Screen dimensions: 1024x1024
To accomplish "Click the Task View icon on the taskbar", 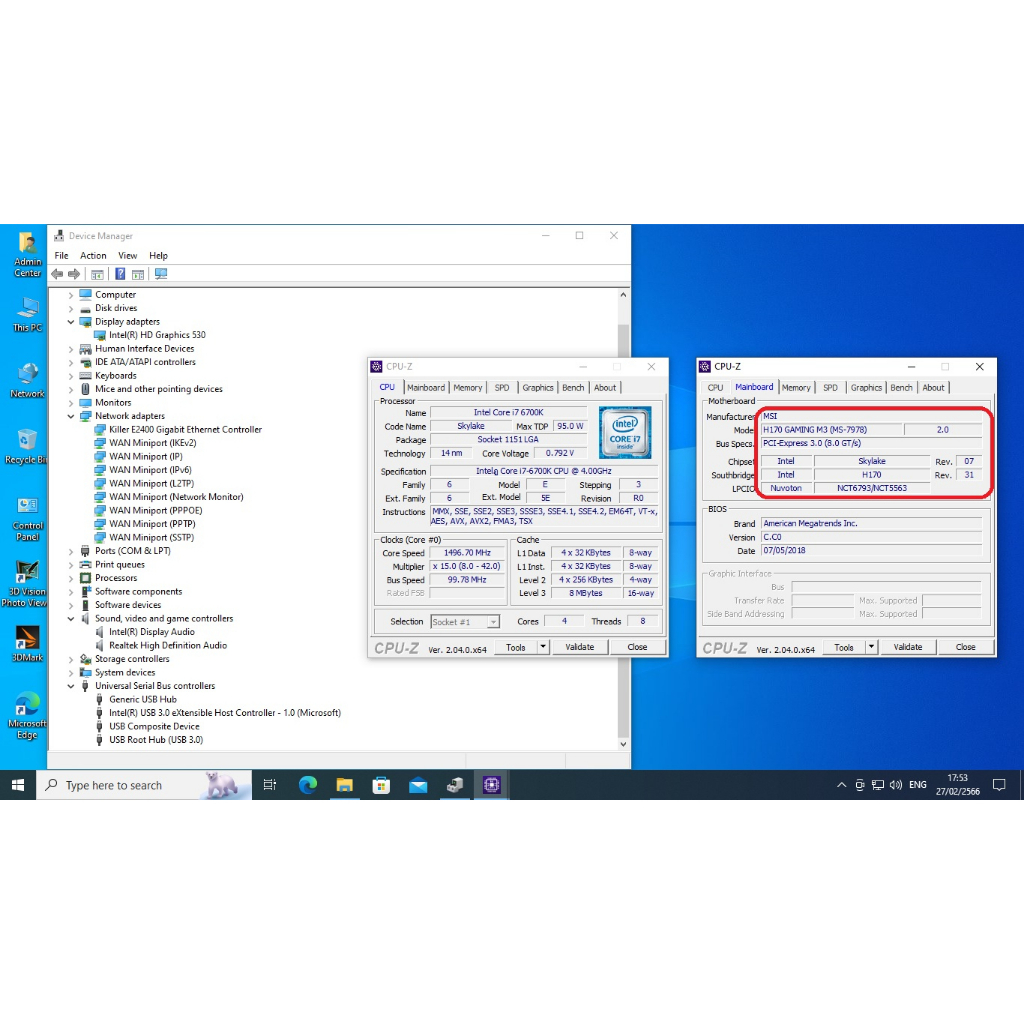I will [x=270, y=785].
